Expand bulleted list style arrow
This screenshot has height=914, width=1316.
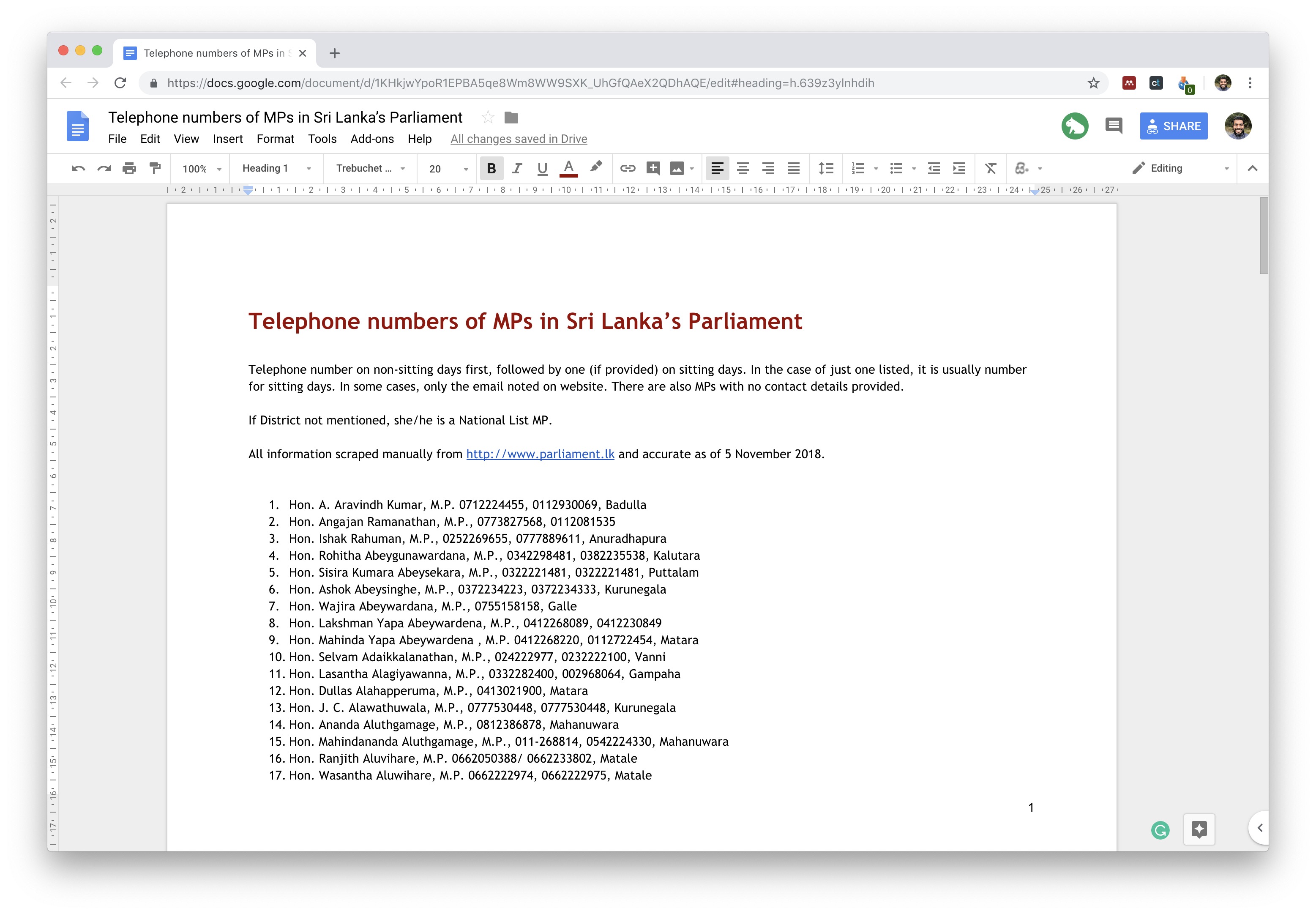(x=914, y=169)
